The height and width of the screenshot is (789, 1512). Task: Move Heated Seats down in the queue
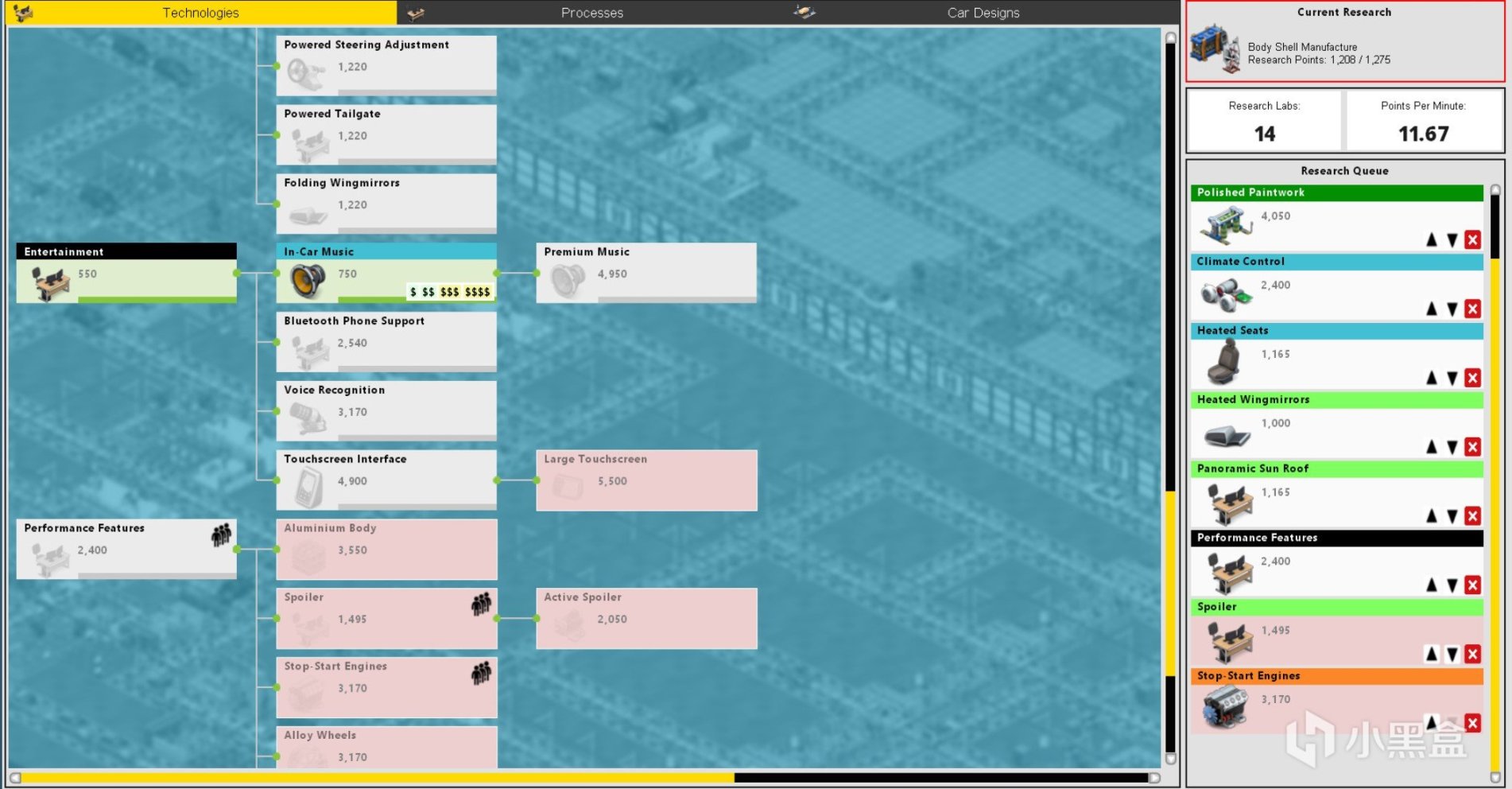[1452, 378]
